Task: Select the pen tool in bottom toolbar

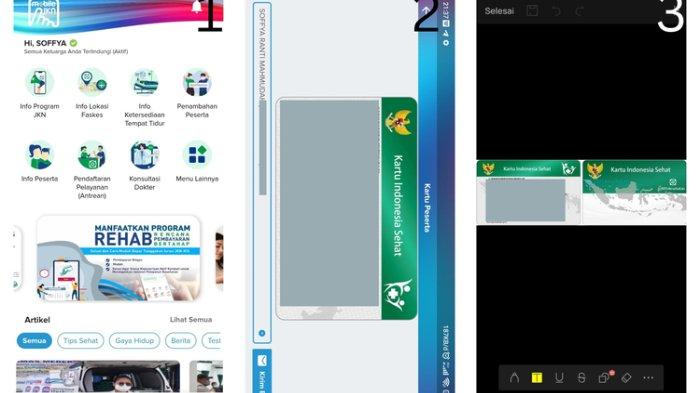Action: [x=514, y=378]
